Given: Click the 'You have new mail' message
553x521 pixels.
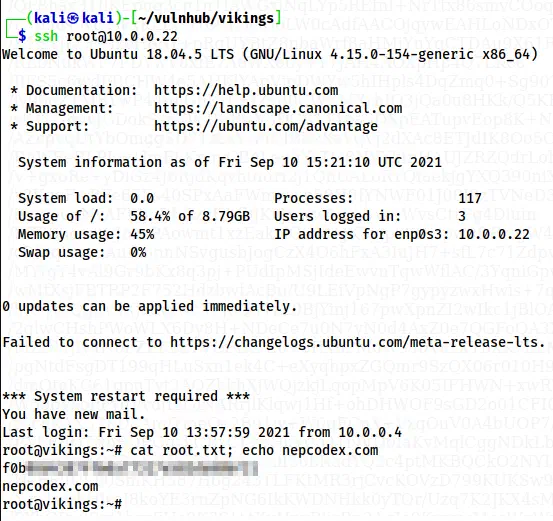Looking at the screenshot, I should [x=74, y=414].
